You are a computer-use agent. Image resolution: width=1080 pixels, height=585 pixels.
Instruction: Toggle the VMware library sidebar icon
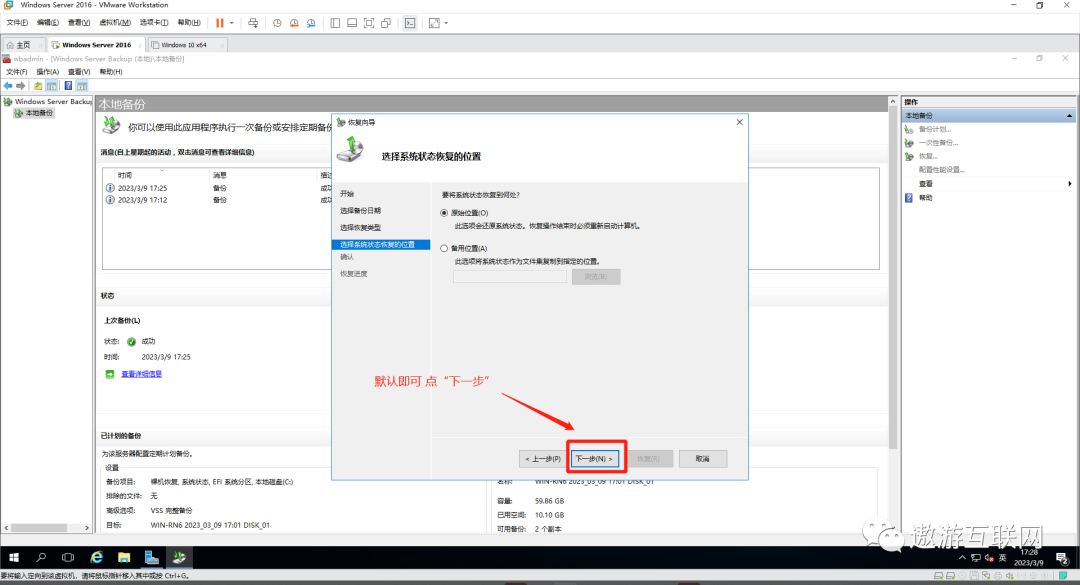click(335, 23)
